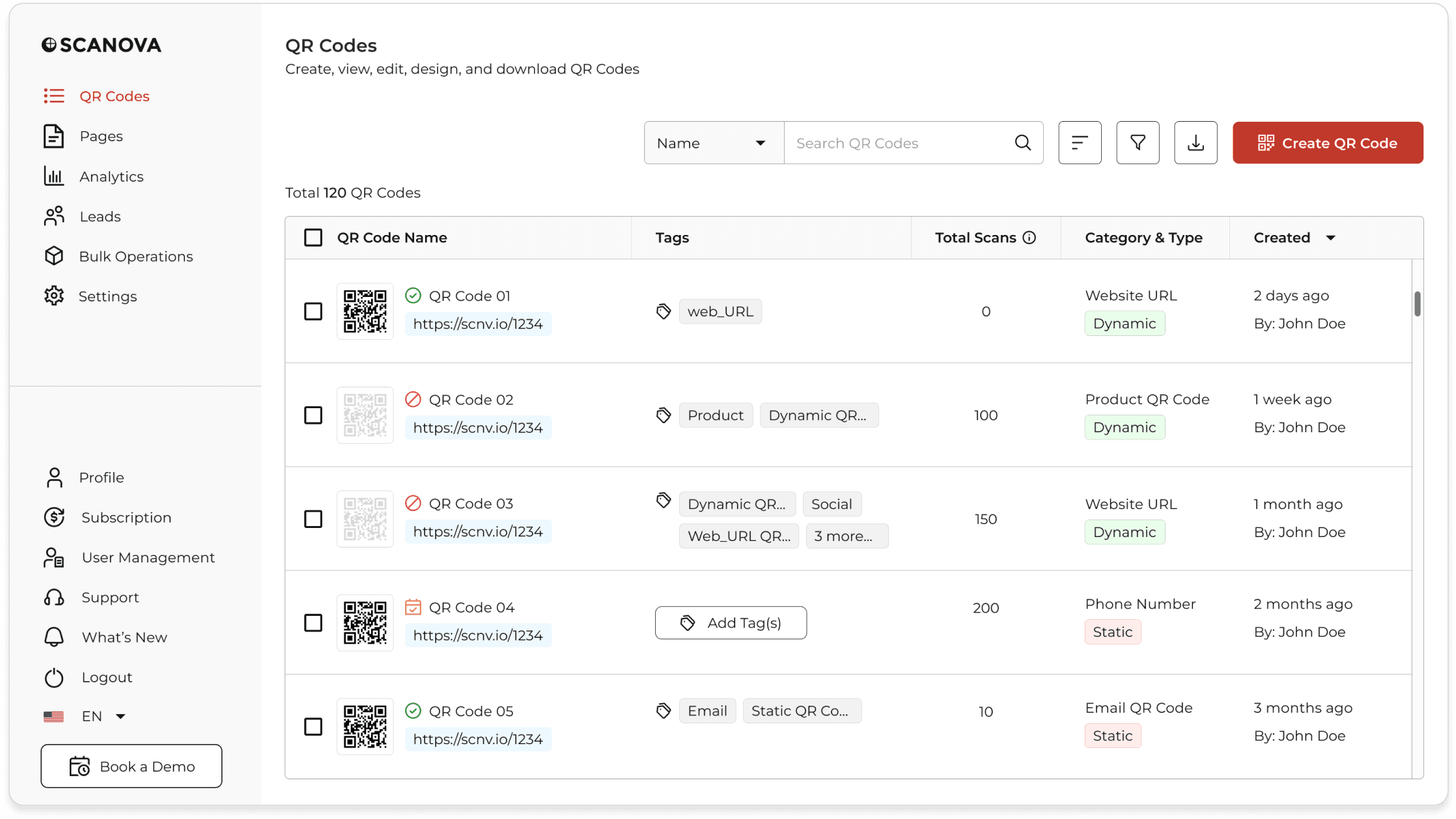Image resolution: width=1456 pixels, height=819 pixels.
Task: Open the filter options icon
Action: [1138, 143]
